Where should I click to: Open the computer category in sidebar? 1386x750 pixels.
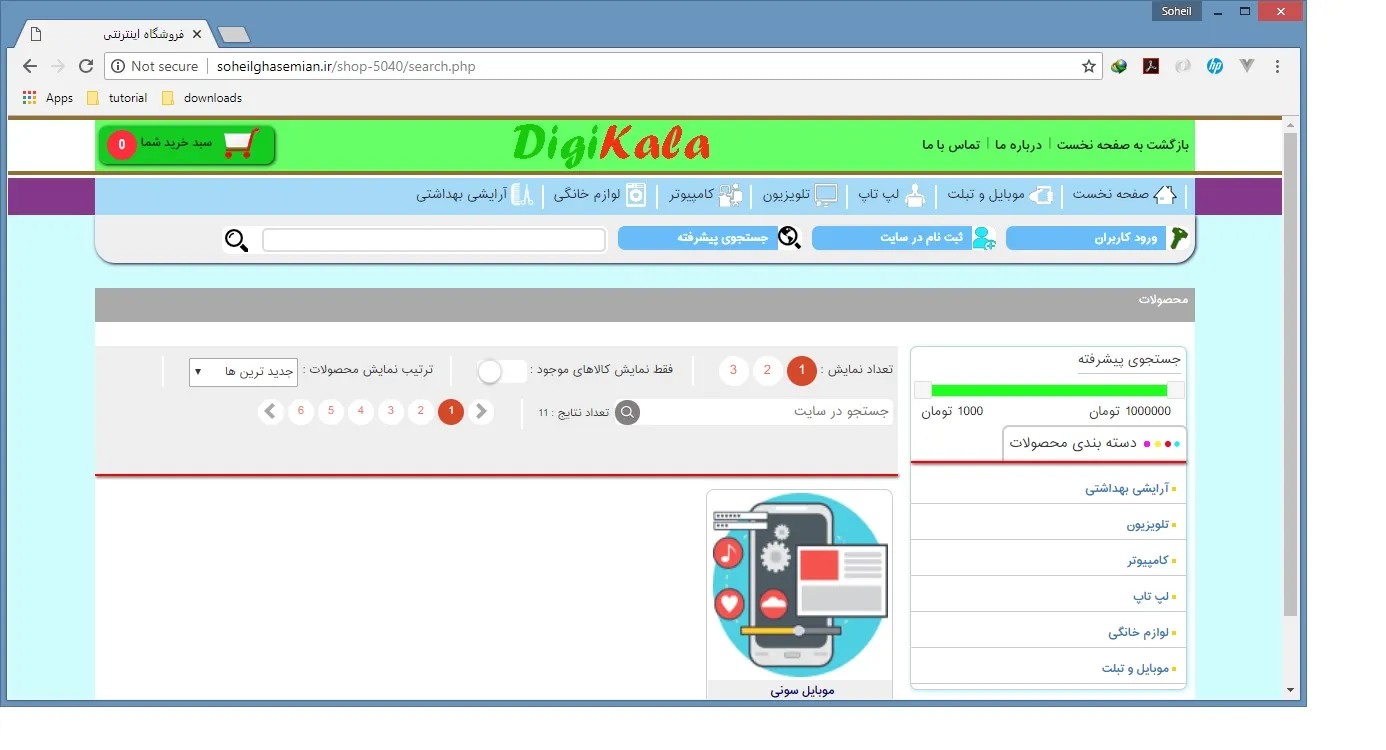click(x=1147, y=561)
